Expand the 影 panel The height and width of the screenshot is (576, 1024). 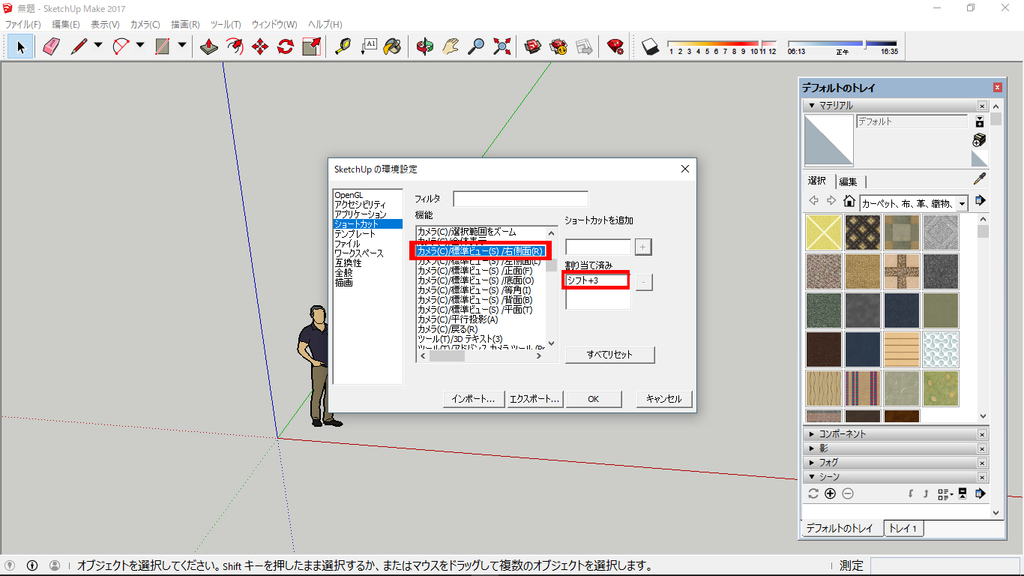tap(812, 448)
